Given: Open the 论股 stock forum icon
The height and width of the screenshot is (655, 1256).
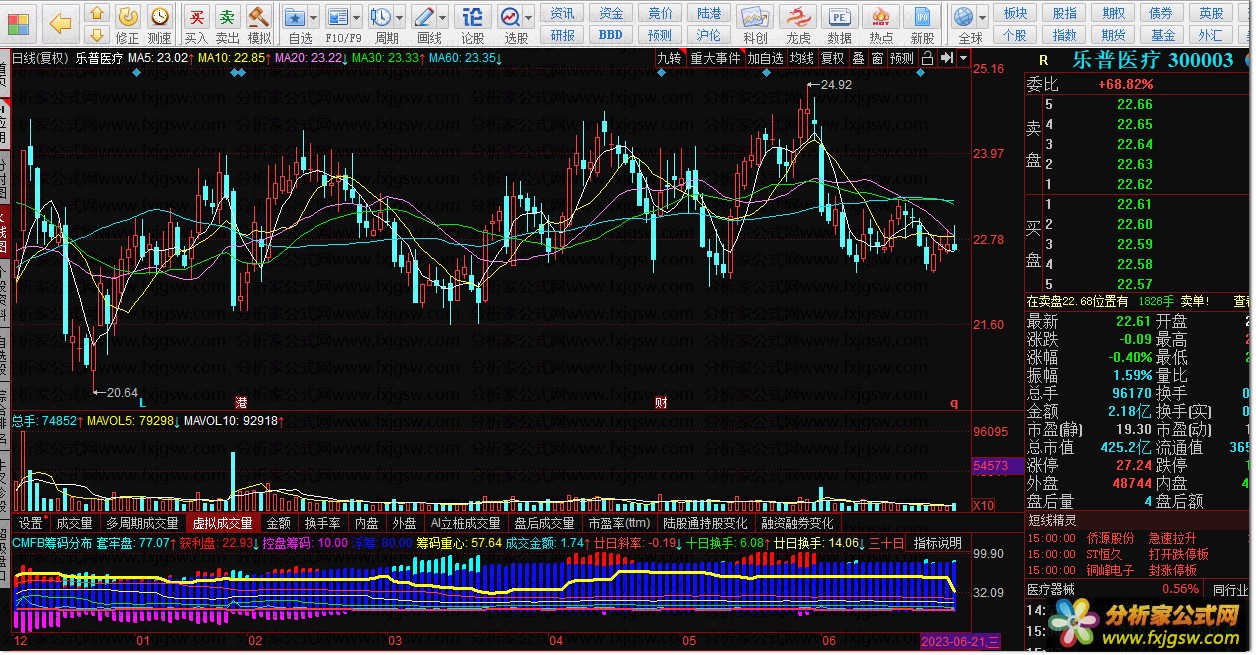Looking at the screenshot, I should [x=473, y=24].
